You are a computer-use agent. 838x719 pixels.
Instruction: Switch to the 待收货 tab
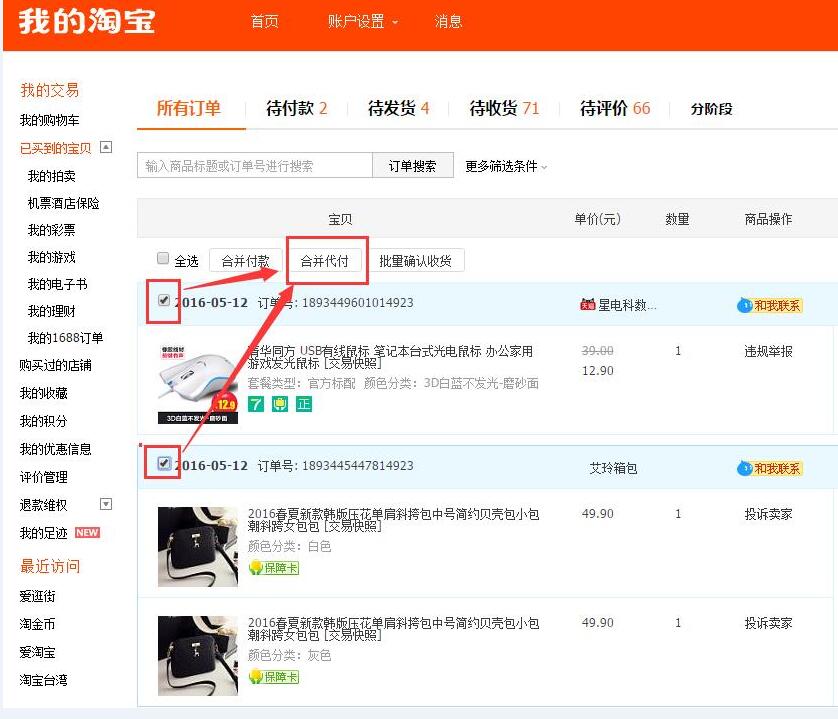pyautogui.click(x=504, y=109)
